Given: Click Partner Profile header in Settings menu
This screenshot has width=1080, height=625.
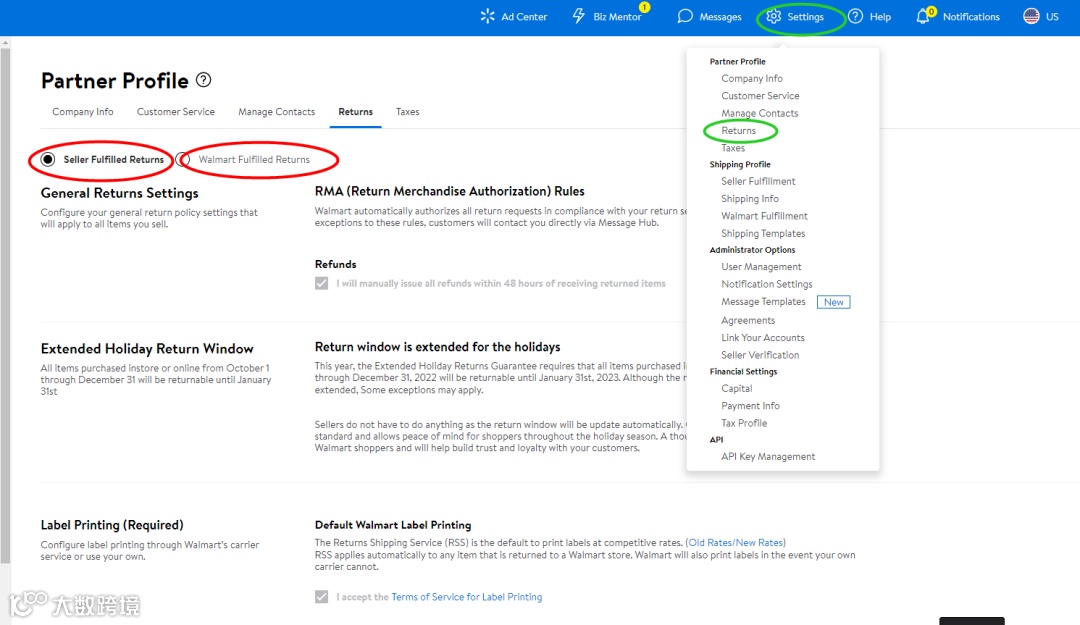Looking at the screenshot, I should tap(737, 61).
